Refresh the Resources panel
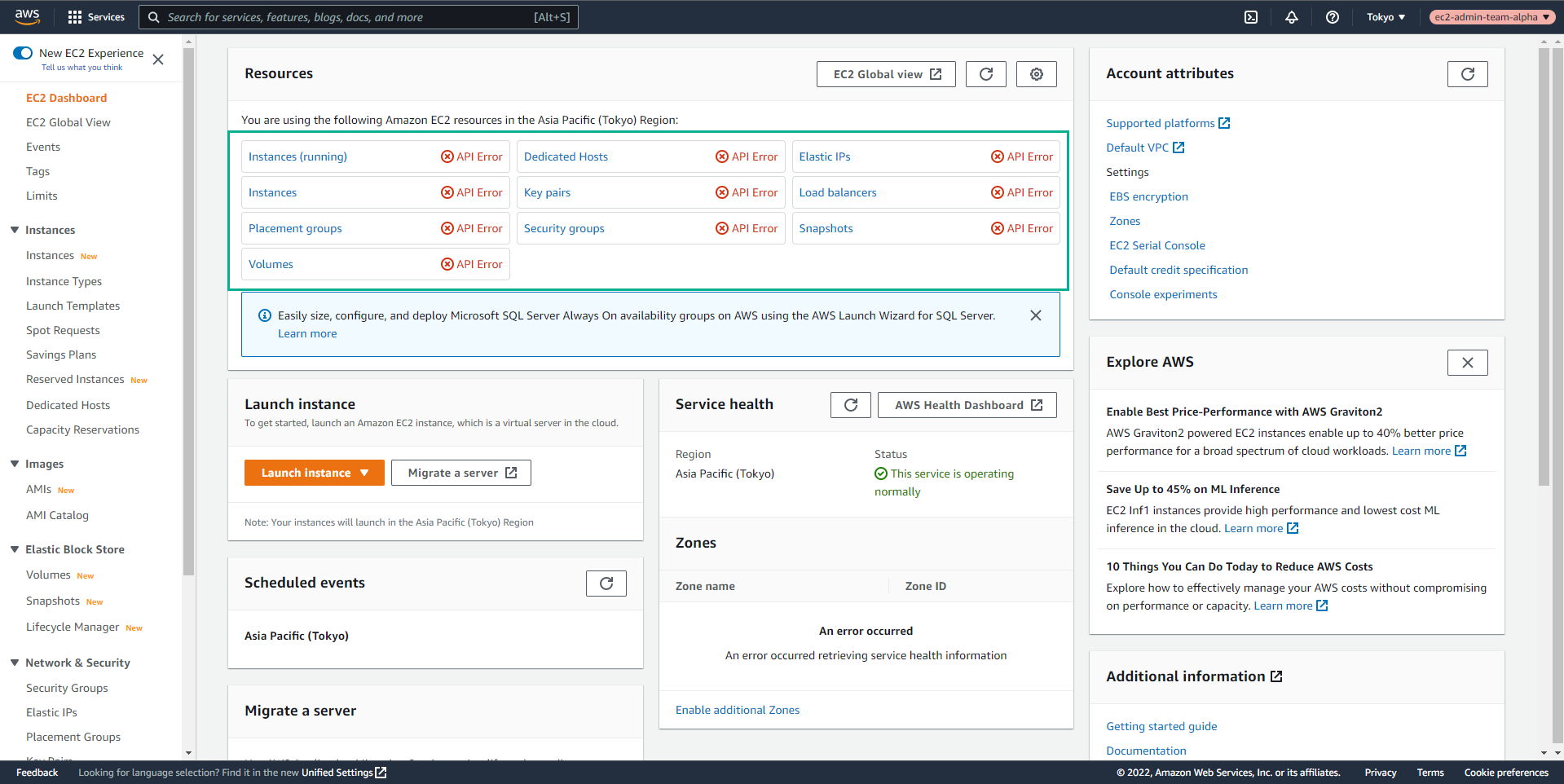The height and width of the screenshot is (784, 1564). coord(986,74)
